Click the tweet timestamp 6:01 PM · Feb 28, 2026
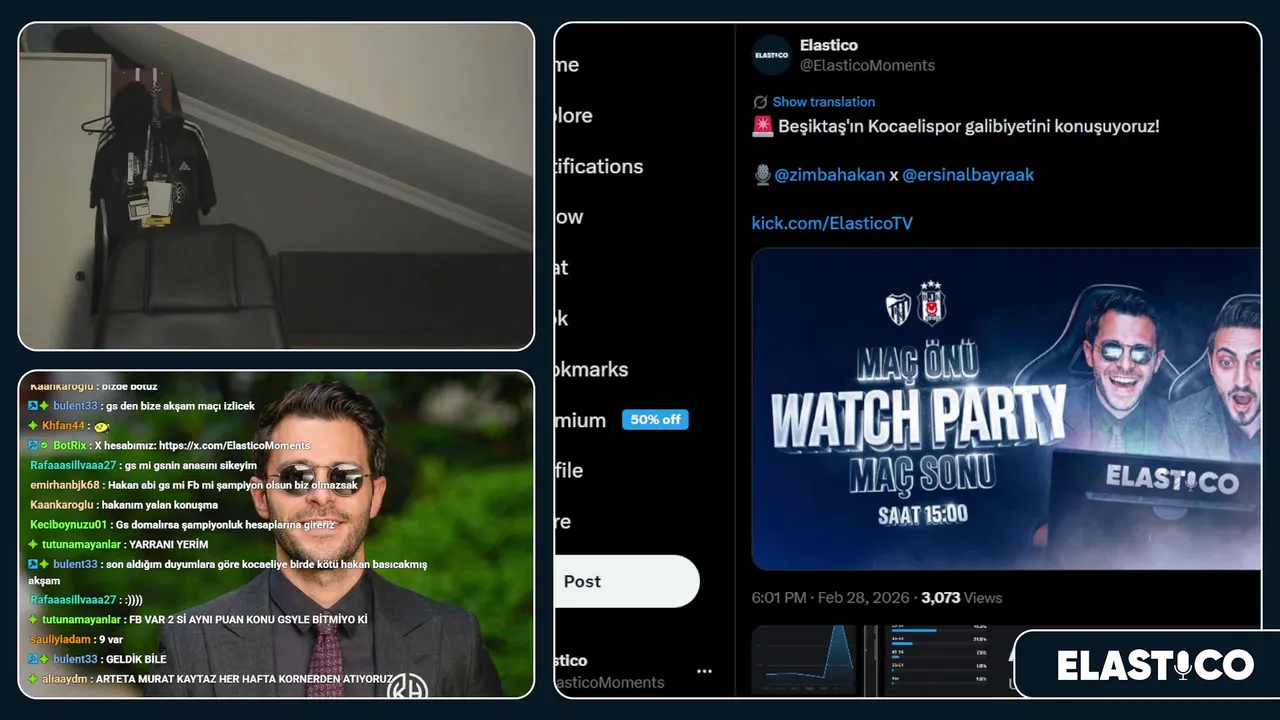Viewport: 1280px width, 720px height. click(x=830, y=598)
